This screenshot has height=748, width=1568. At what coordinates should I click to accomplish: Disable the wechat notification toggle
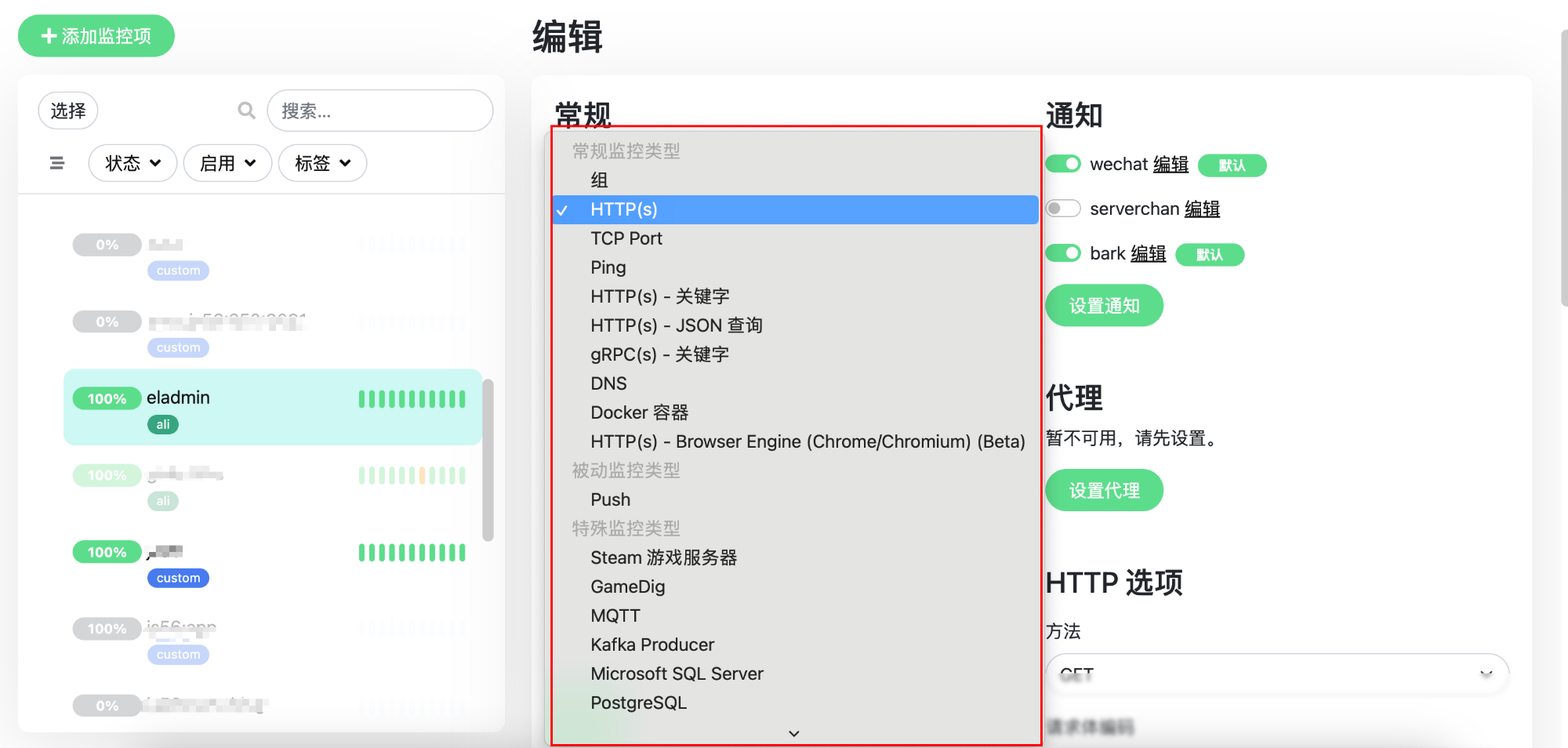(1063, 164)
